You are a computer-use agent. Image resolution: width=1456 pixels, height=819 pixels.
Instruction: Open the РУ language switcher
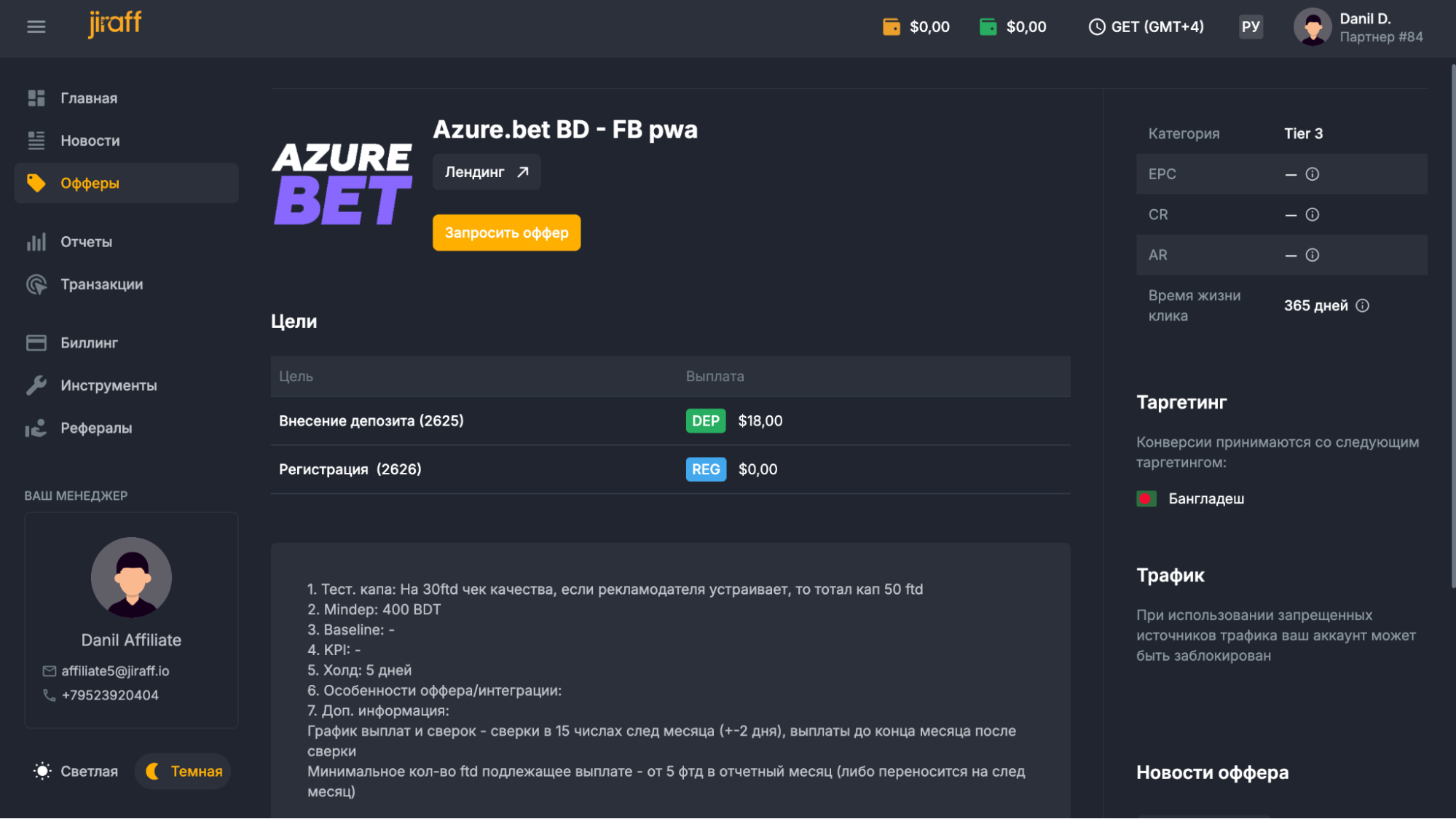pyautogui.click(x=1251, y=27)
